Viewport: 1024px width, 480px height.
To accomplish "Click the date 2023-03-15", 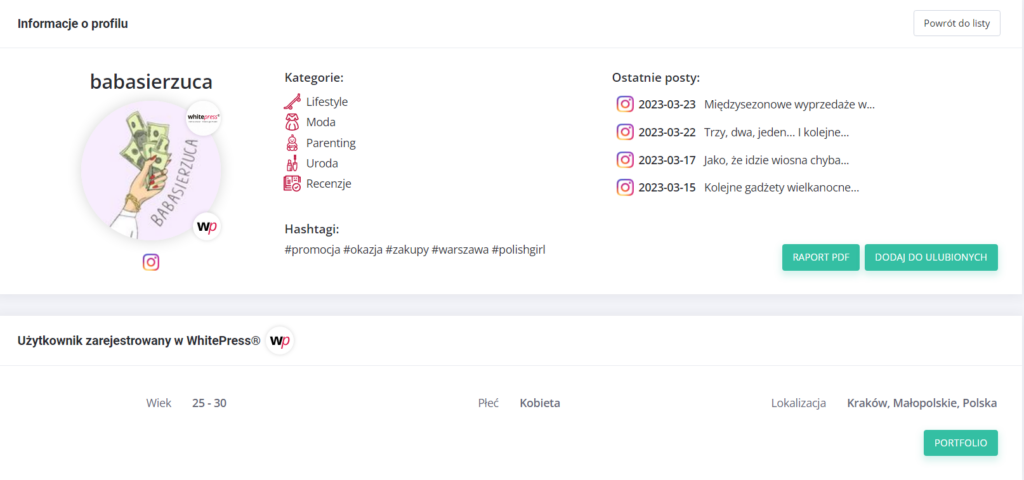I will click(x=667, y=187).
